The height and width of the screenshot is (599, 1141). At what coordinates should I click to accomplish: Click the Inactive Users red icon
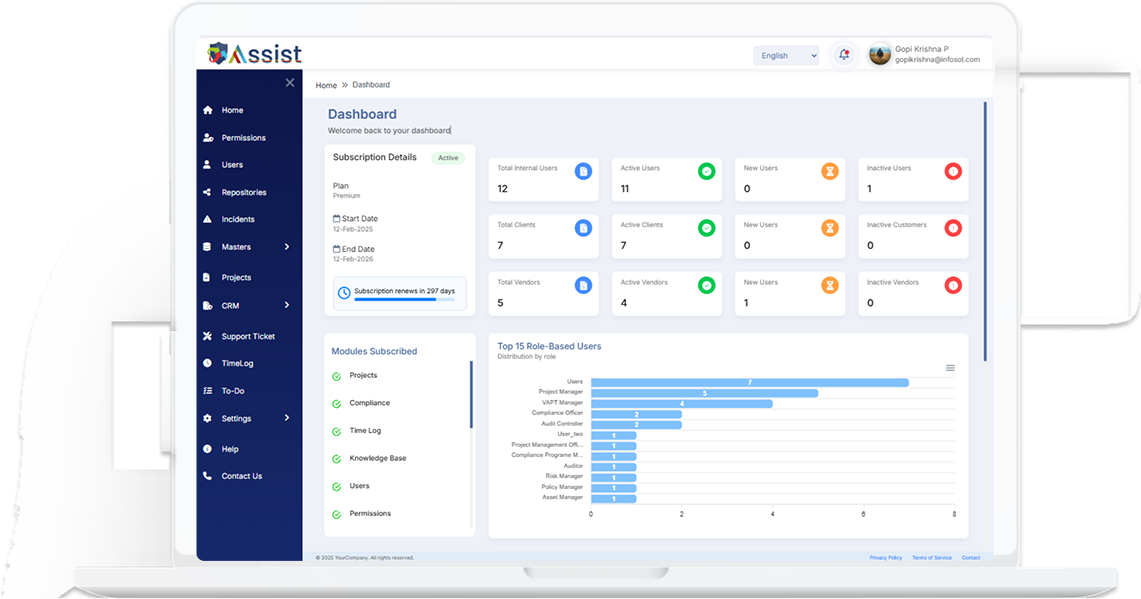(x=953, y=172)
